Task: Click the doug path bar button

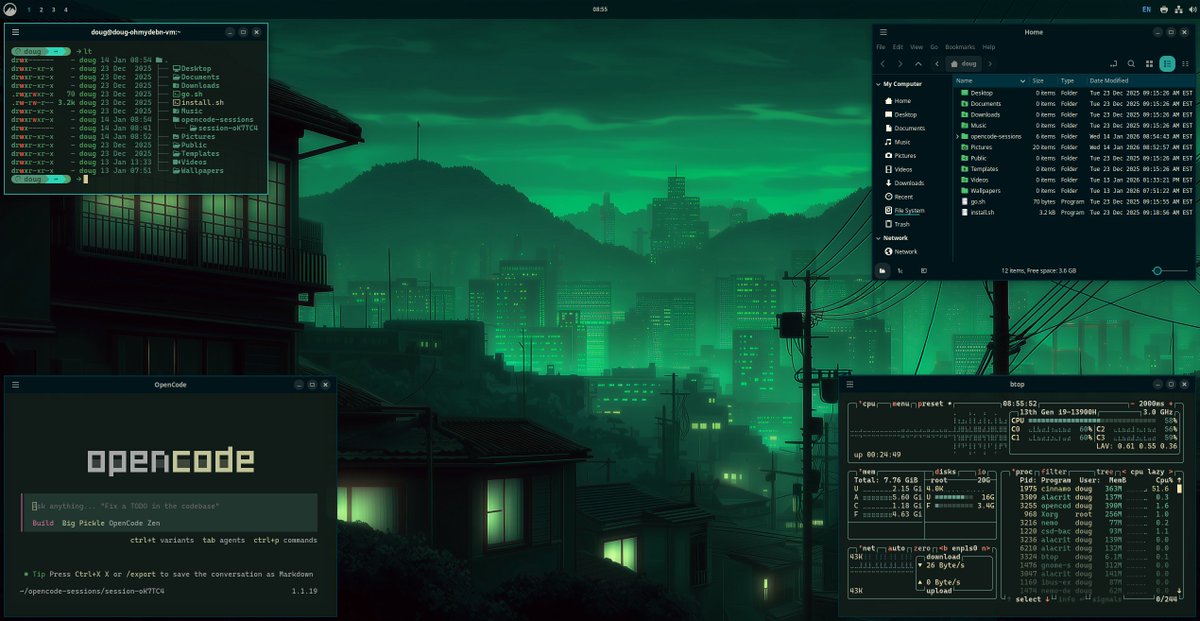Action: [x=964, y=64]
